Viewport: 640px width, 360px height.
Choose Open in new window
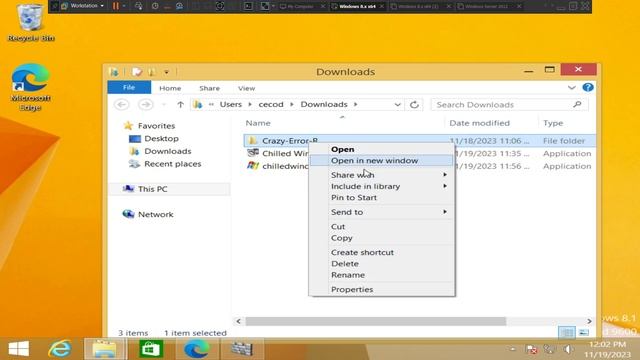click(382, 160)
